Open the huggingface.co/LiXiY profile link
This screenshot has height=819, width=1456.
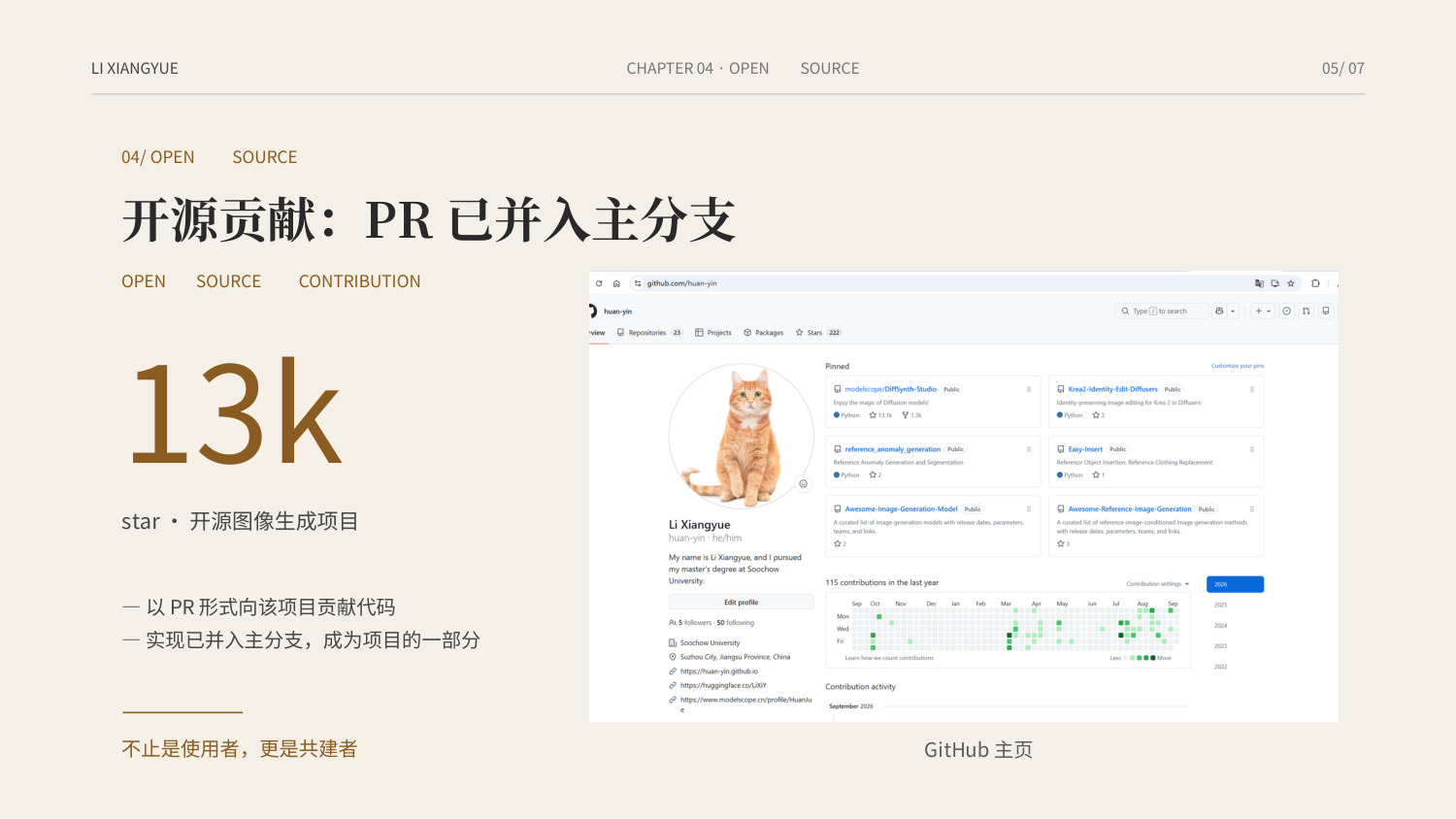[723, 685]
